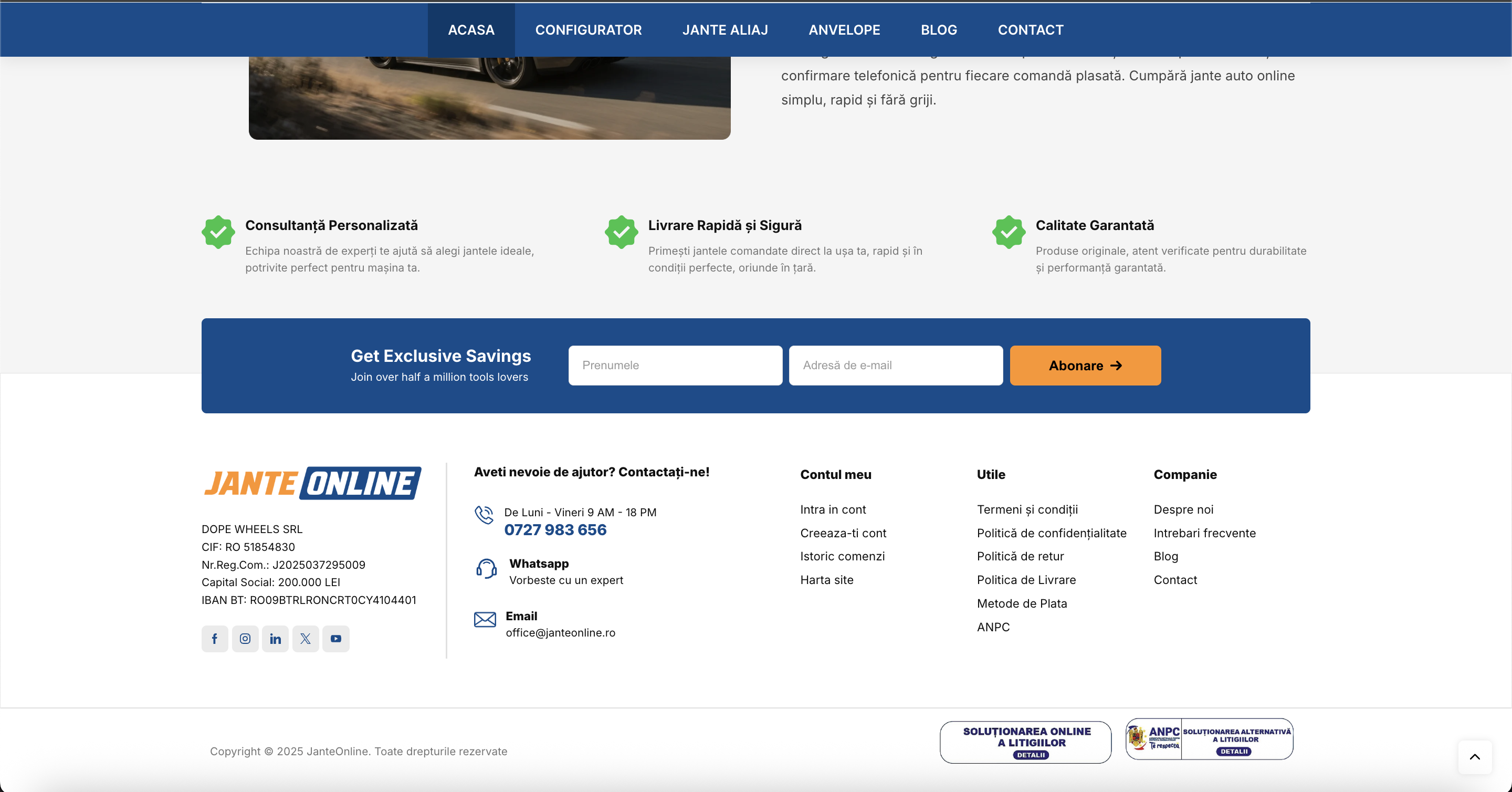Click the phone receiver icon
This screenshot has height=792, width=1512.
pos(486,515)
